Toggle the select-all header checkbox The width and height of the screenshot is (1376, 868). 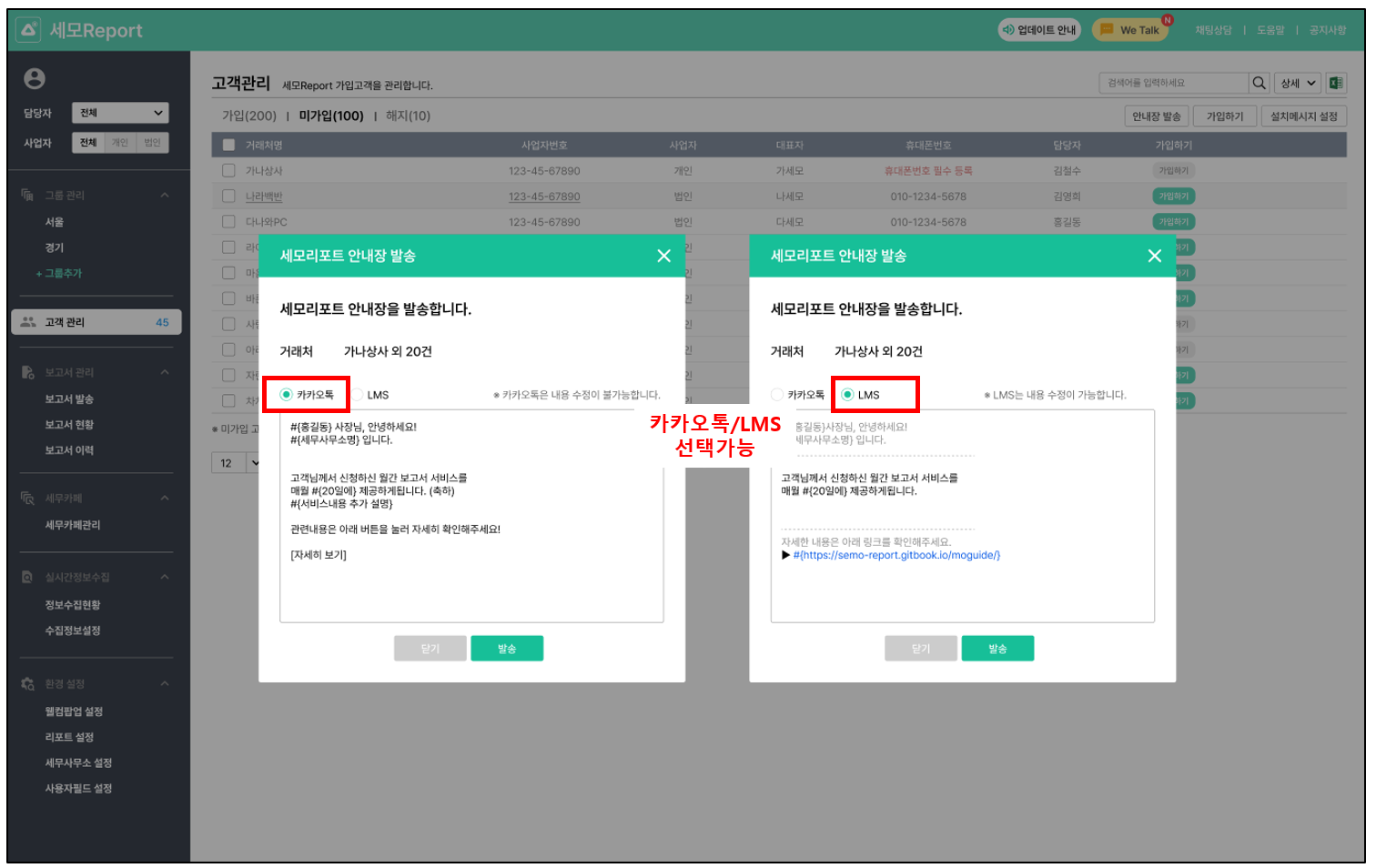[229, 145]
